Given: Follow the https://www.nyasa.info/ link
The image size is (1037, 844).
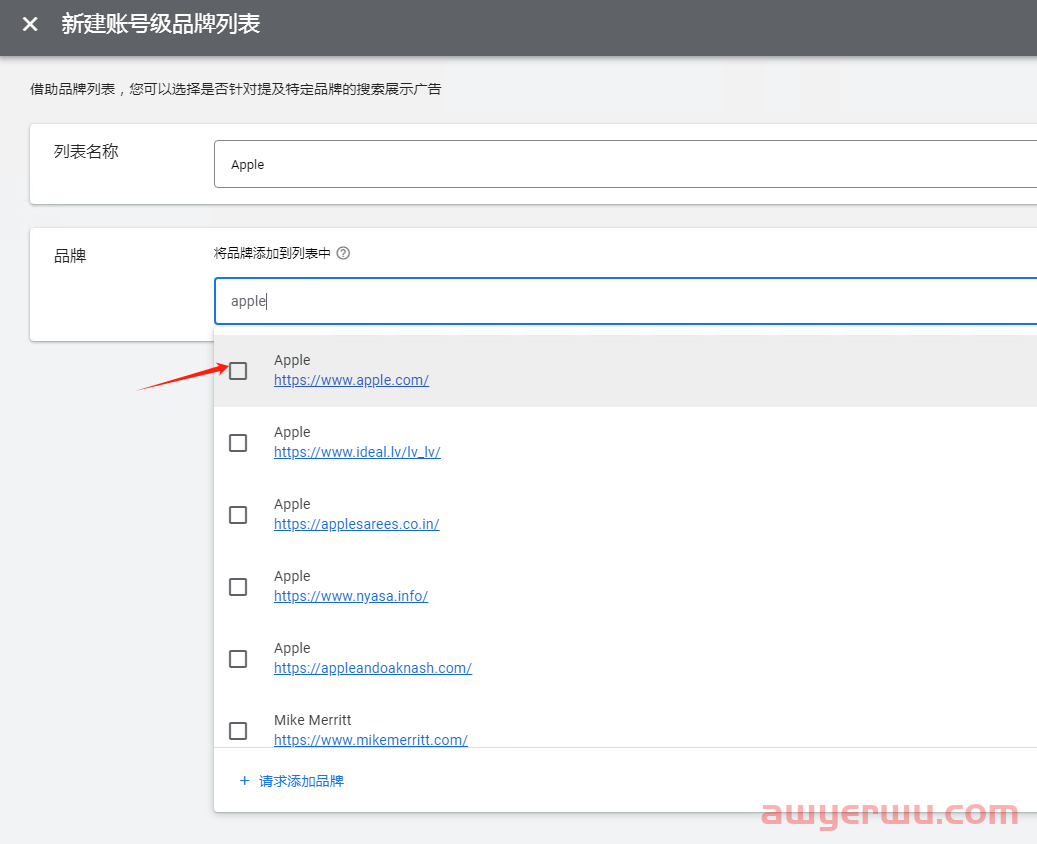Looking at the screenshot, I should point(351,597).
